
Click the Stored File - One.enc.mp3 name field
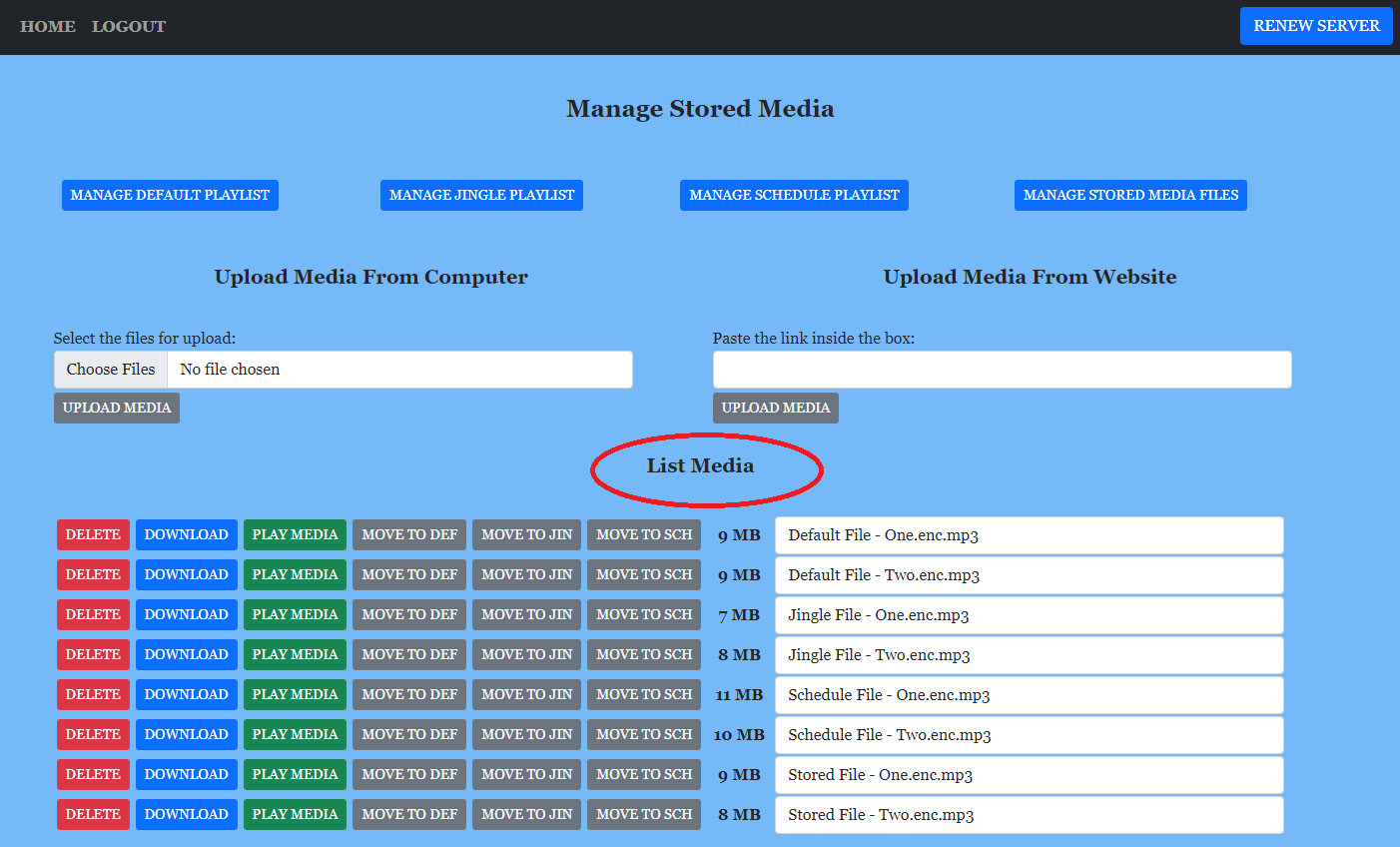(x=1030, y=774)
